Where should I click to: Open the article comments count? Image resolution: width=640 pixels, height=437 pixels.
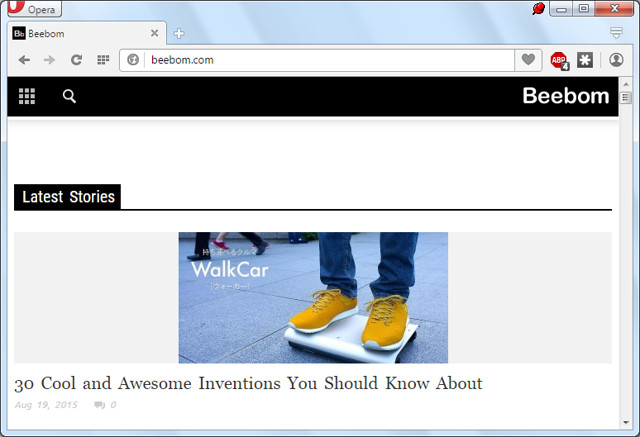(x=105, y=405)
